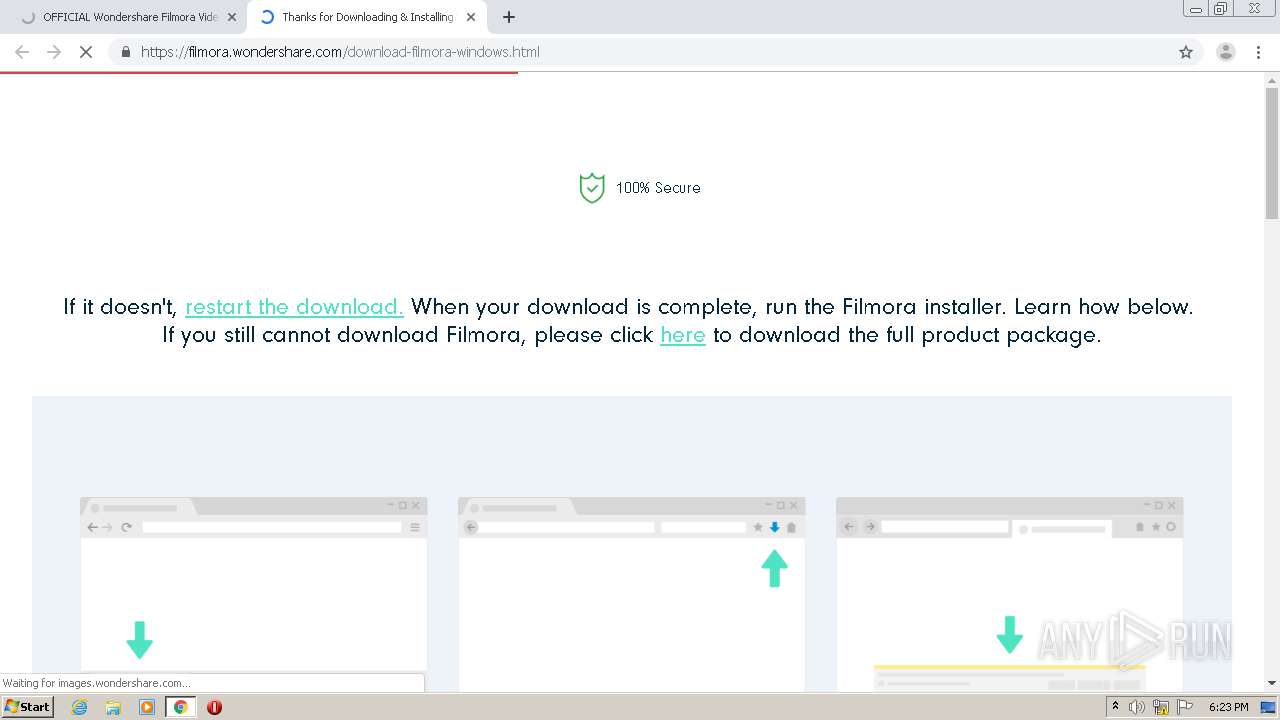Click the restart the download link
Image resolution: width=1280 pixels, height=720 pixels.
(294, 307)
